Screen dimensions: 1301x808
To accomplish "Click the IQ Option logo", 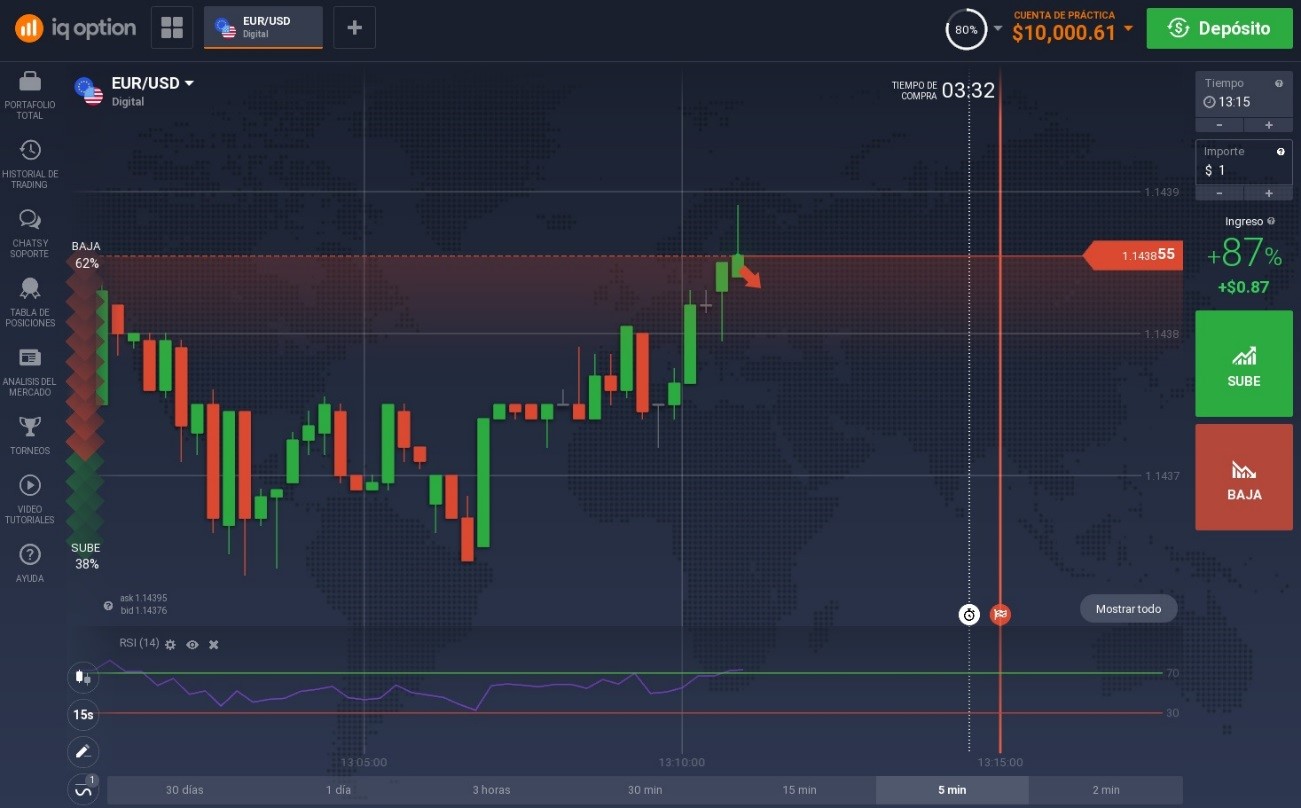I will pyautogui.click(x=75, y=28).
